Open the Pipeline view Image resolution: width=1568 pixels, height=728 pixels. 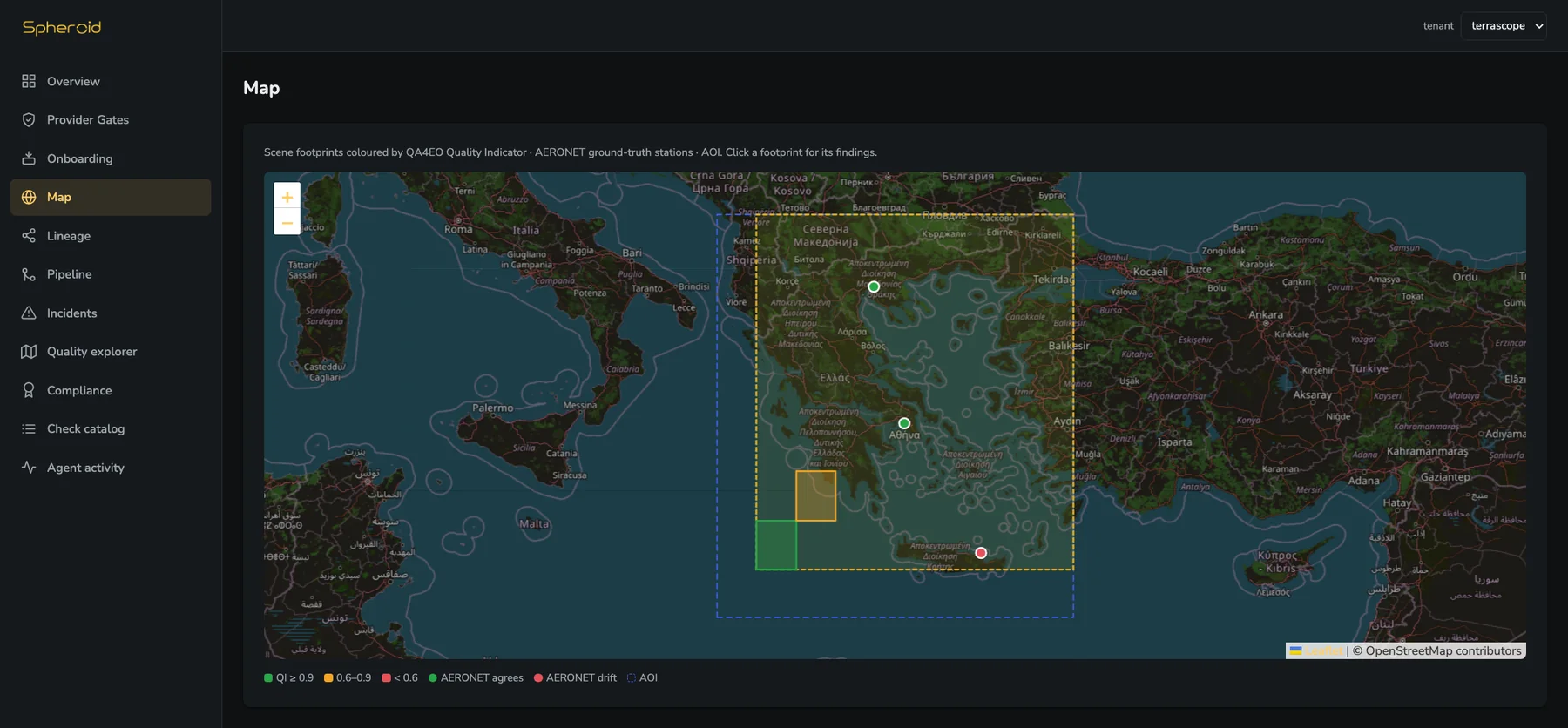coord(111,274)
